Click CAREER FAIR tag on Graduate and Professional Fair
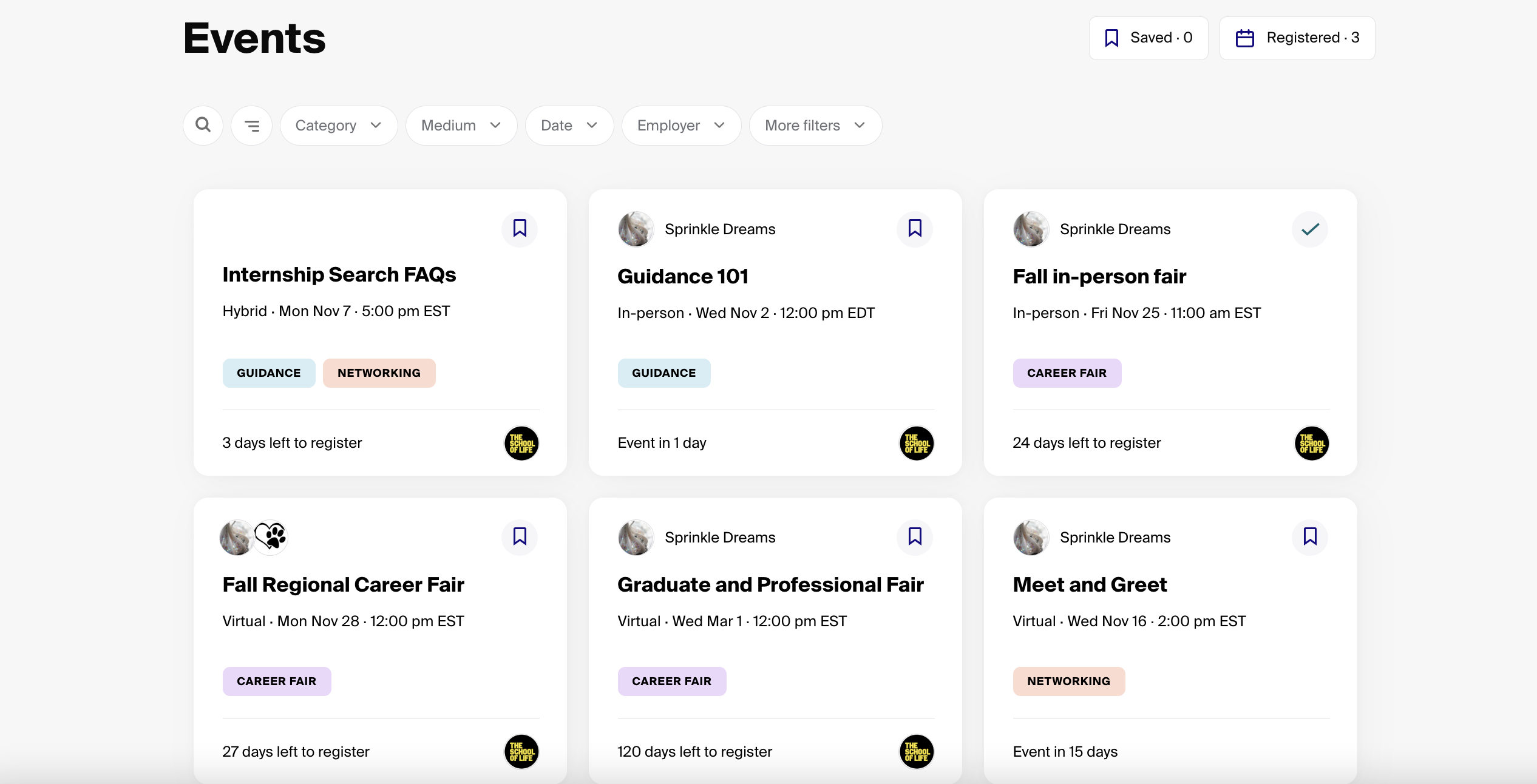The width and height of the screenshot is (1537, 784). click(672, 681)
